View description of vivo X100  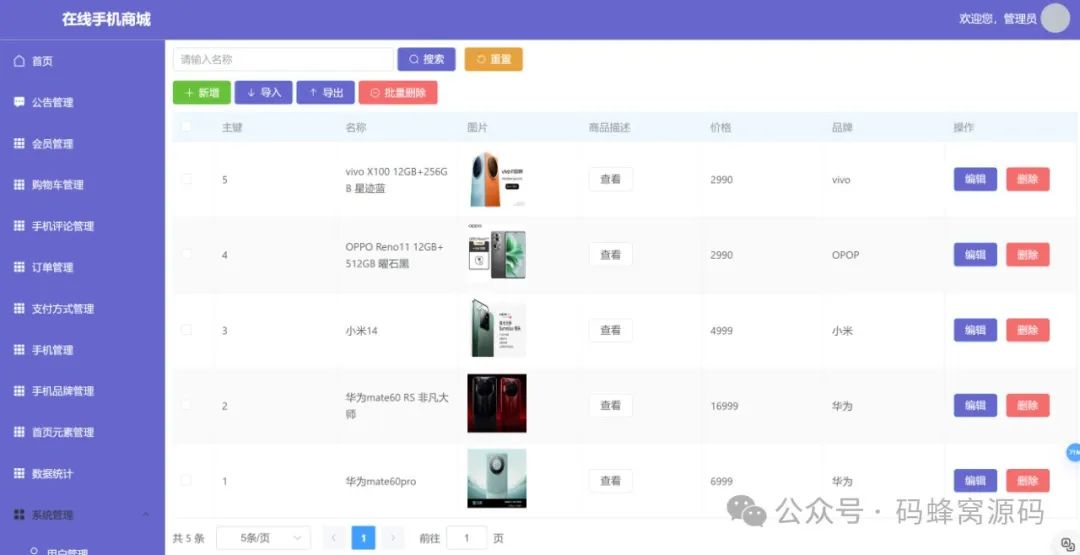point(610,179)
